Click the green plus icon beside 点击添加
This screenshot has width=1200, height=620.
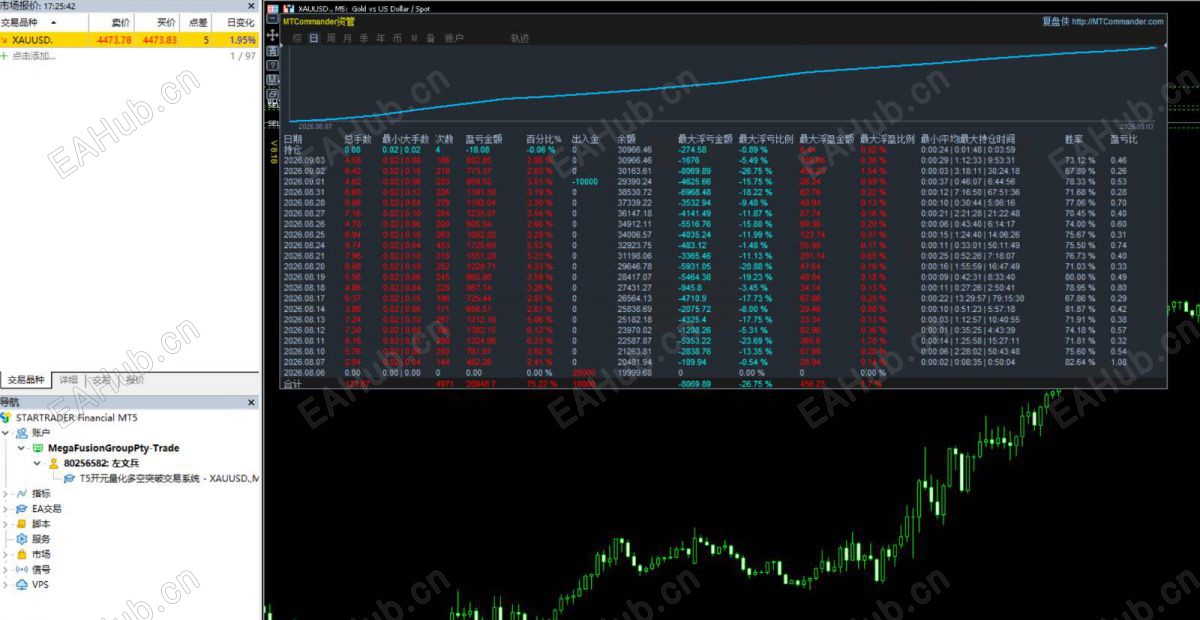[5, 56]
